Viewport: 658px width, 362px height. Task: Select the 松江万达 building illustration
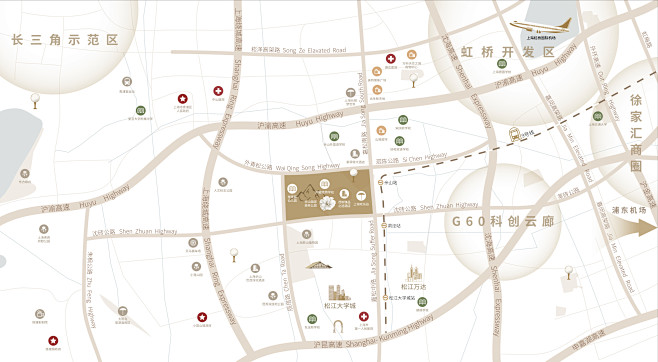[413, 274]
